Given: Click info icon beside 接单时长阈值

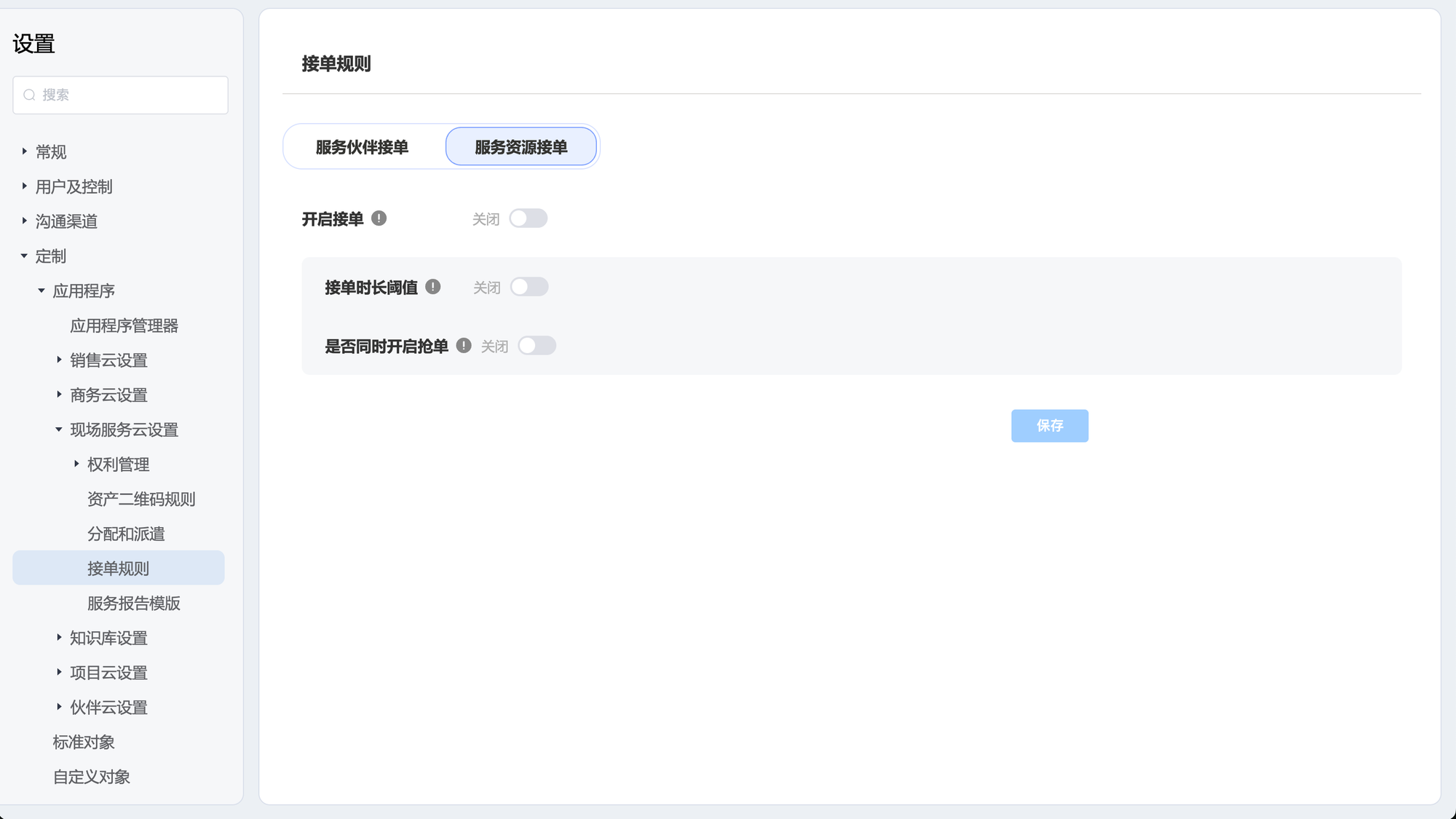Looking at the screenshot, I should [433, 287].
